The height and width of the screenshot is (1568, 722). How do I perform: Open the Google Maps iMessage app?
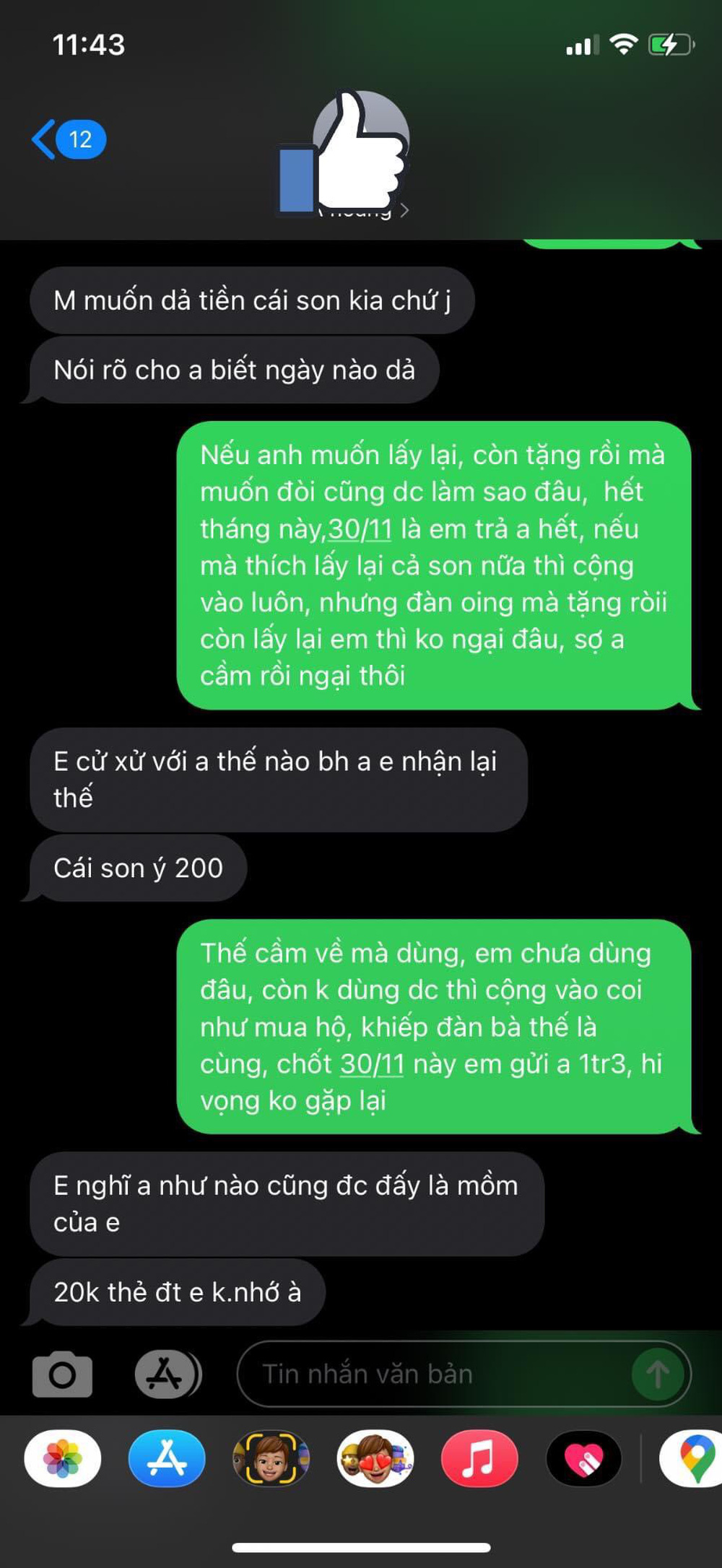[x=691, y=1458]
